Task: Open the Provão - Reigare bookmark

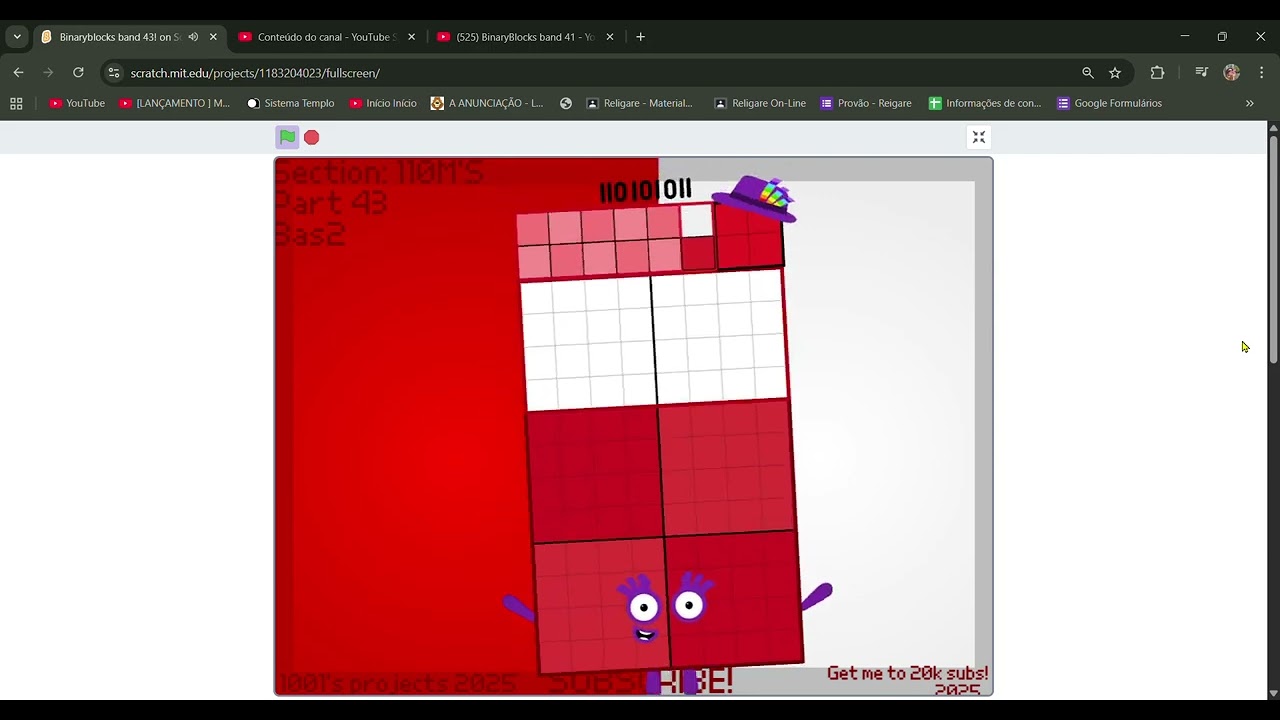Action: [866, 103]
